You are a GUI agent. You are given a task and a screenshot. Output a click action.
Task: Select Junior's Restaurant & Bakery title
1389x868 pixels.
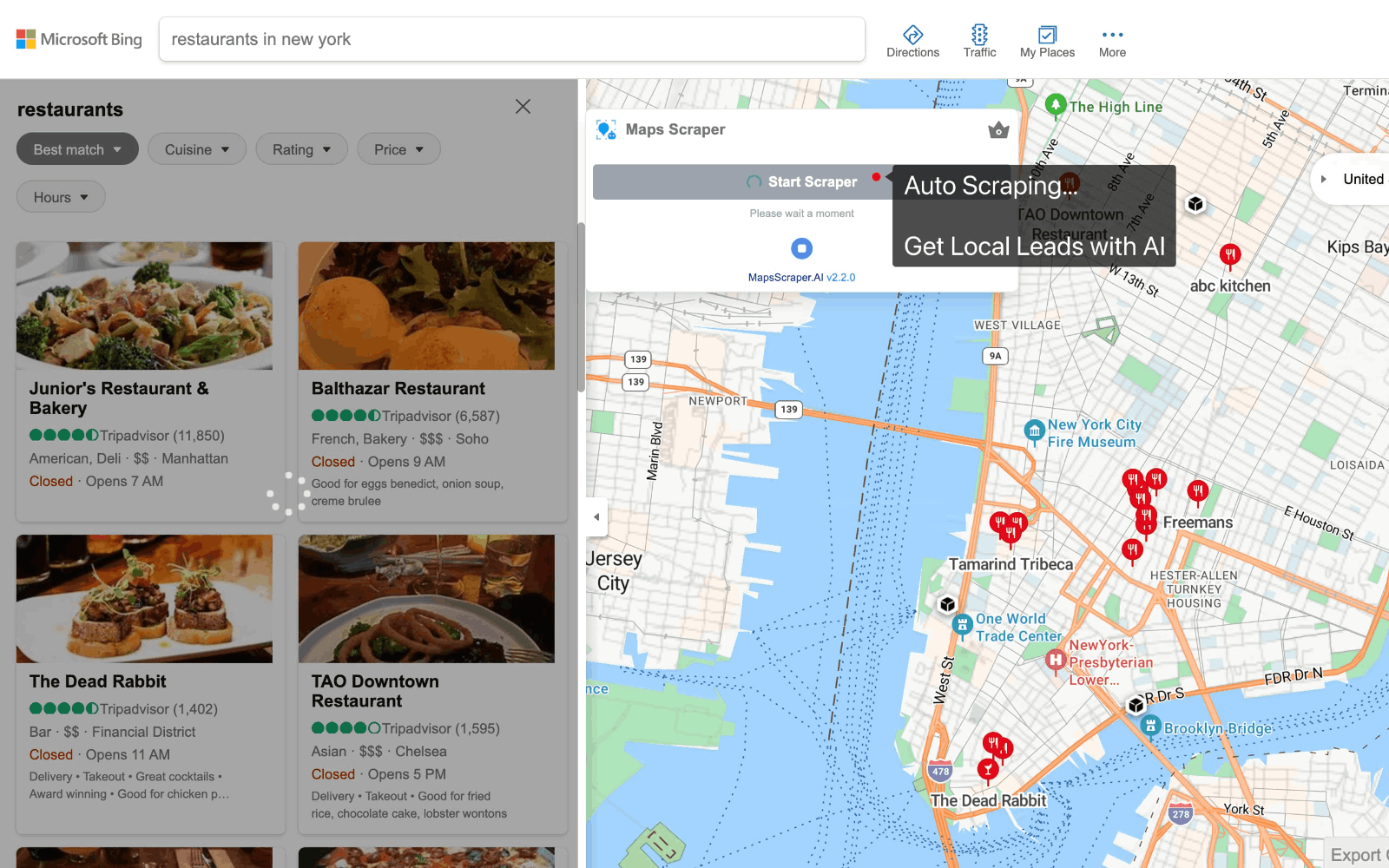119,398
